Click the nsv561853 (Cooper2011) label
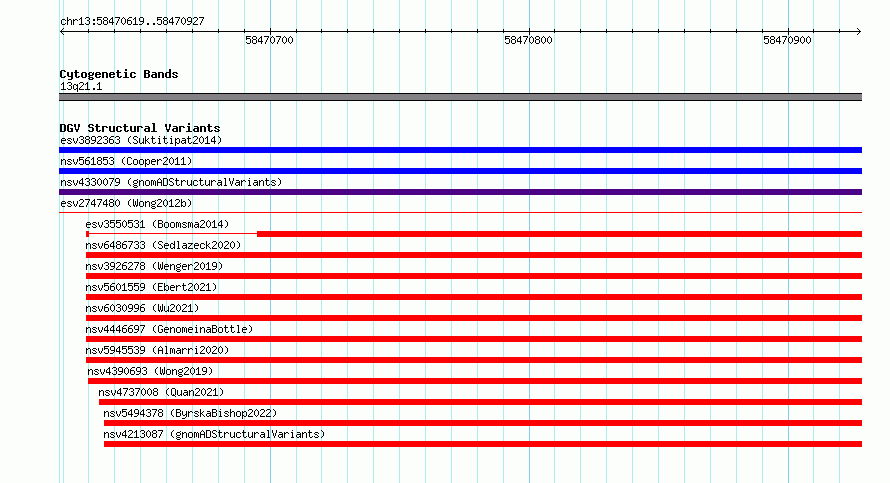Viewport: 890px width, 483px height. tap(126, 161)
